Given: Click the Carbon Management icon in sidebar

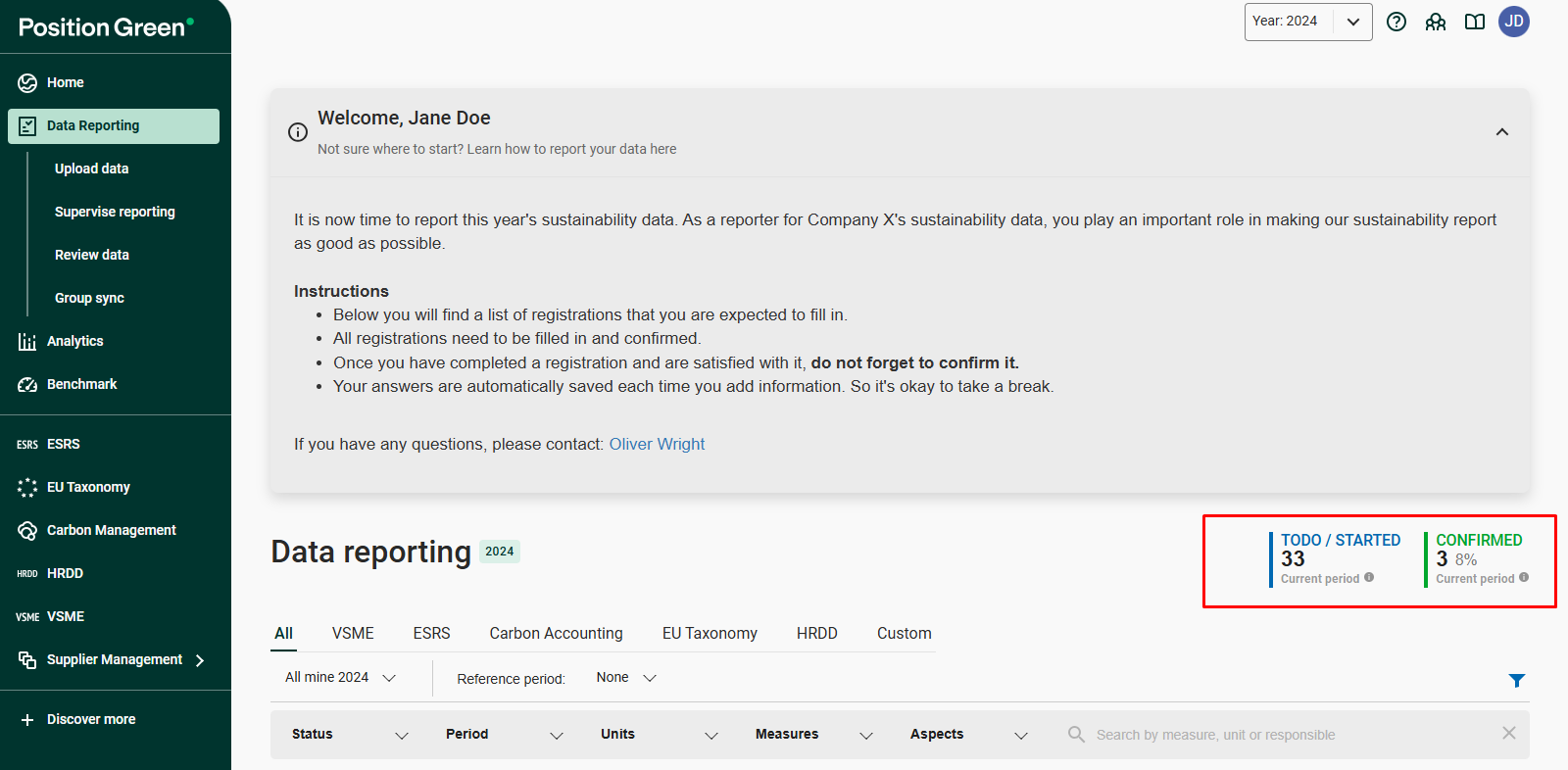Looking at the screenshot, I should click(x=27, y=530).
